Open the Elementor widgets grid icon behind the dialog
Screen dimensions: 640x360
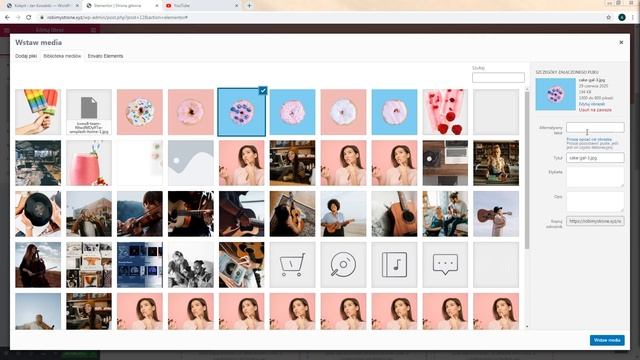(x=93, y=30)
